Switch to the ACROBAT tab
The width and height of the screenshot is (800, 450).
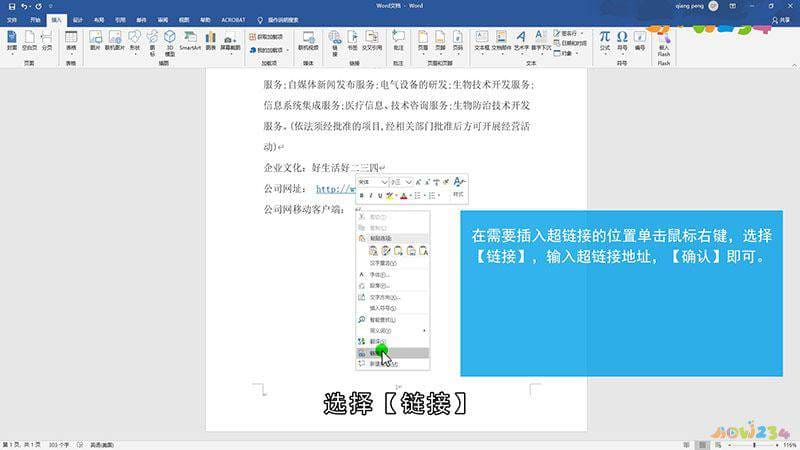(x=233, y=20)
